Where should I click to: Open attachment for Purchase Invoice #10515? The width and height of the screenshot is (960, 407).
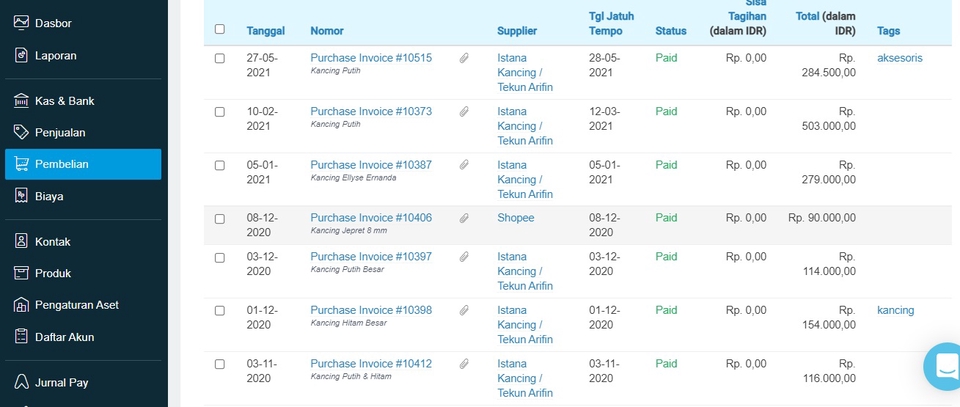coord(464,58)
